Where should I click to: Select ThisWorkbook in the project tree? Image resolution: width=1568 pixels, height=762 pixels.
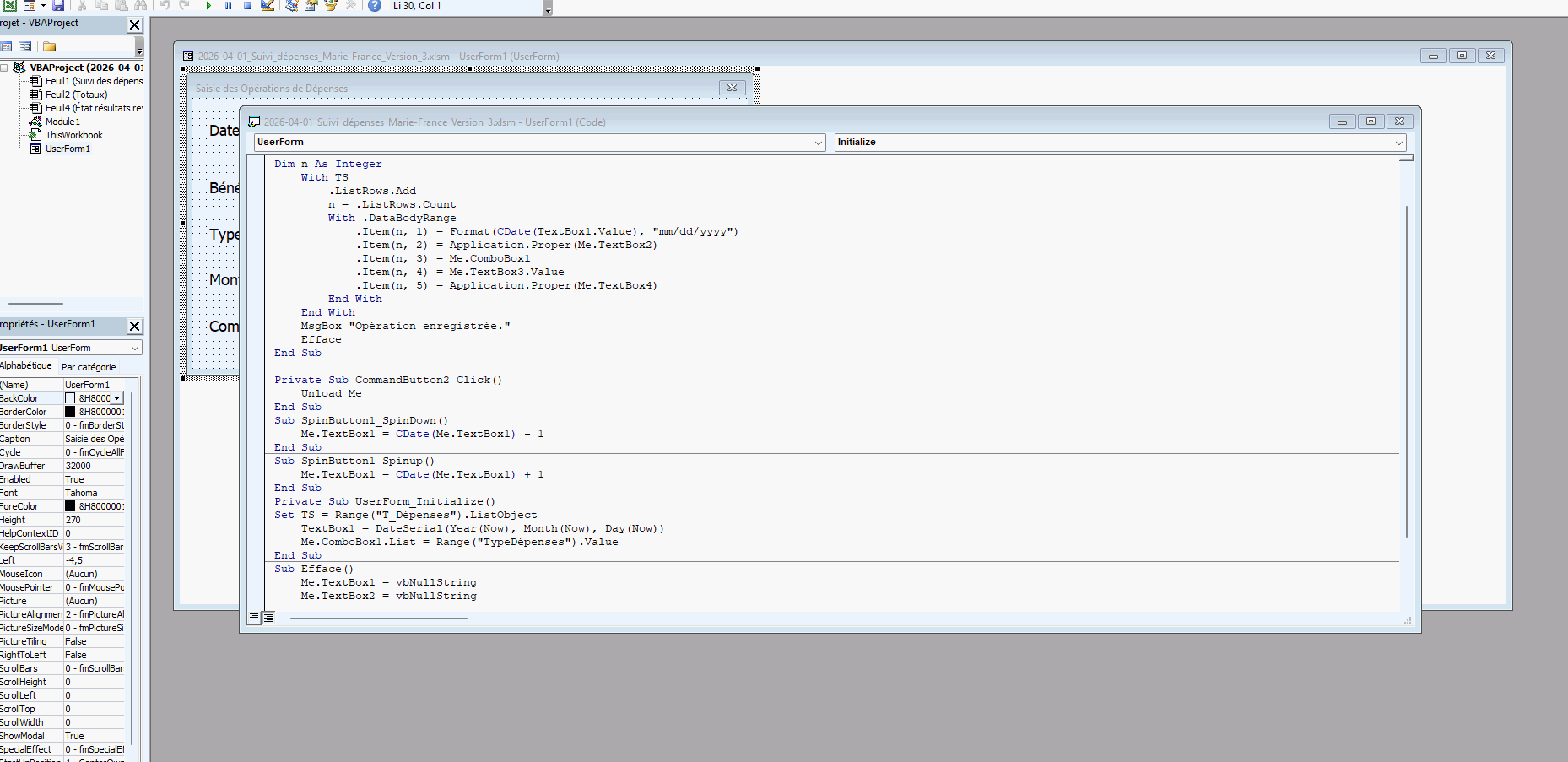[73, 135]
